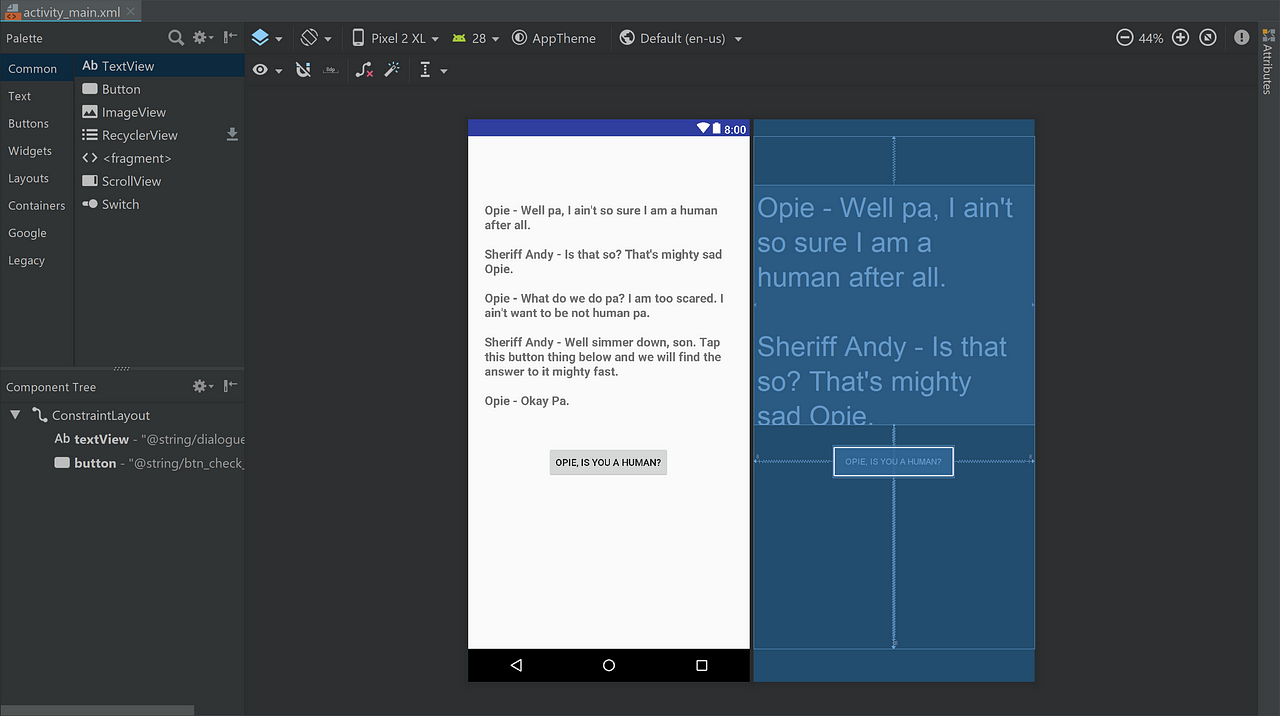
Task: Click the 44% zoom level label
Action: (1151, 38)
